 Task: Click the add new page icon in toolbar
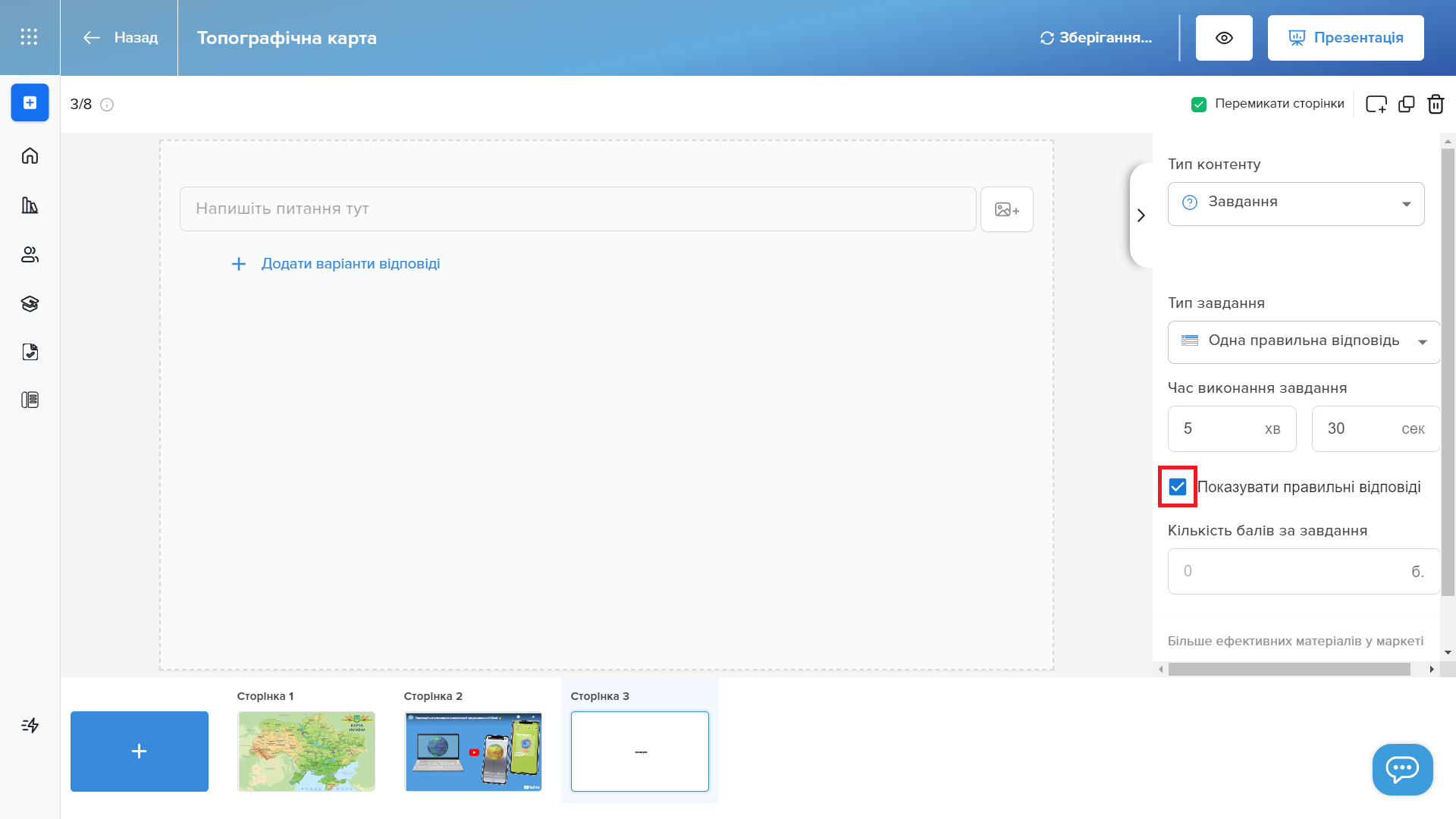[x=1376, y=104]
